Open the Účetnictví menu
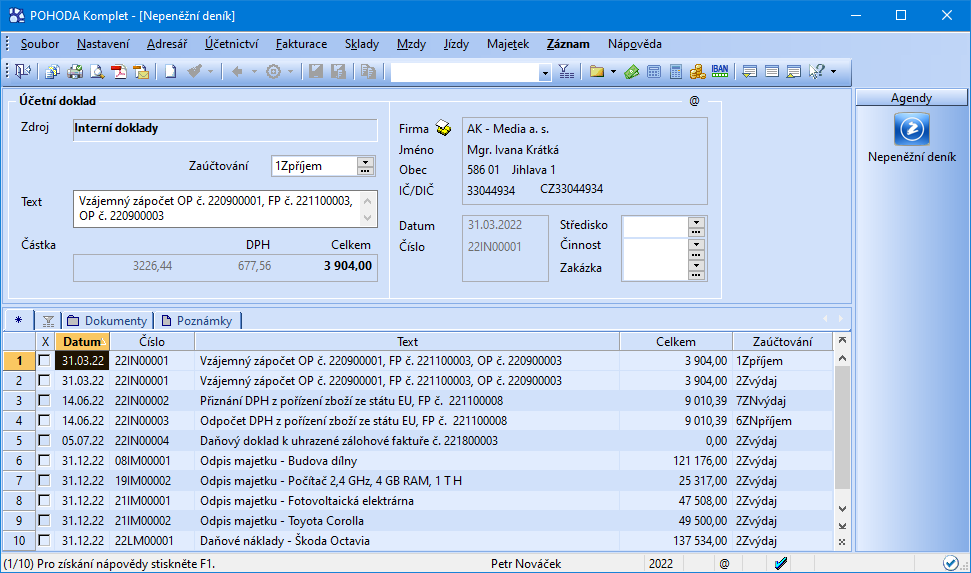 (x=232, y=44)
